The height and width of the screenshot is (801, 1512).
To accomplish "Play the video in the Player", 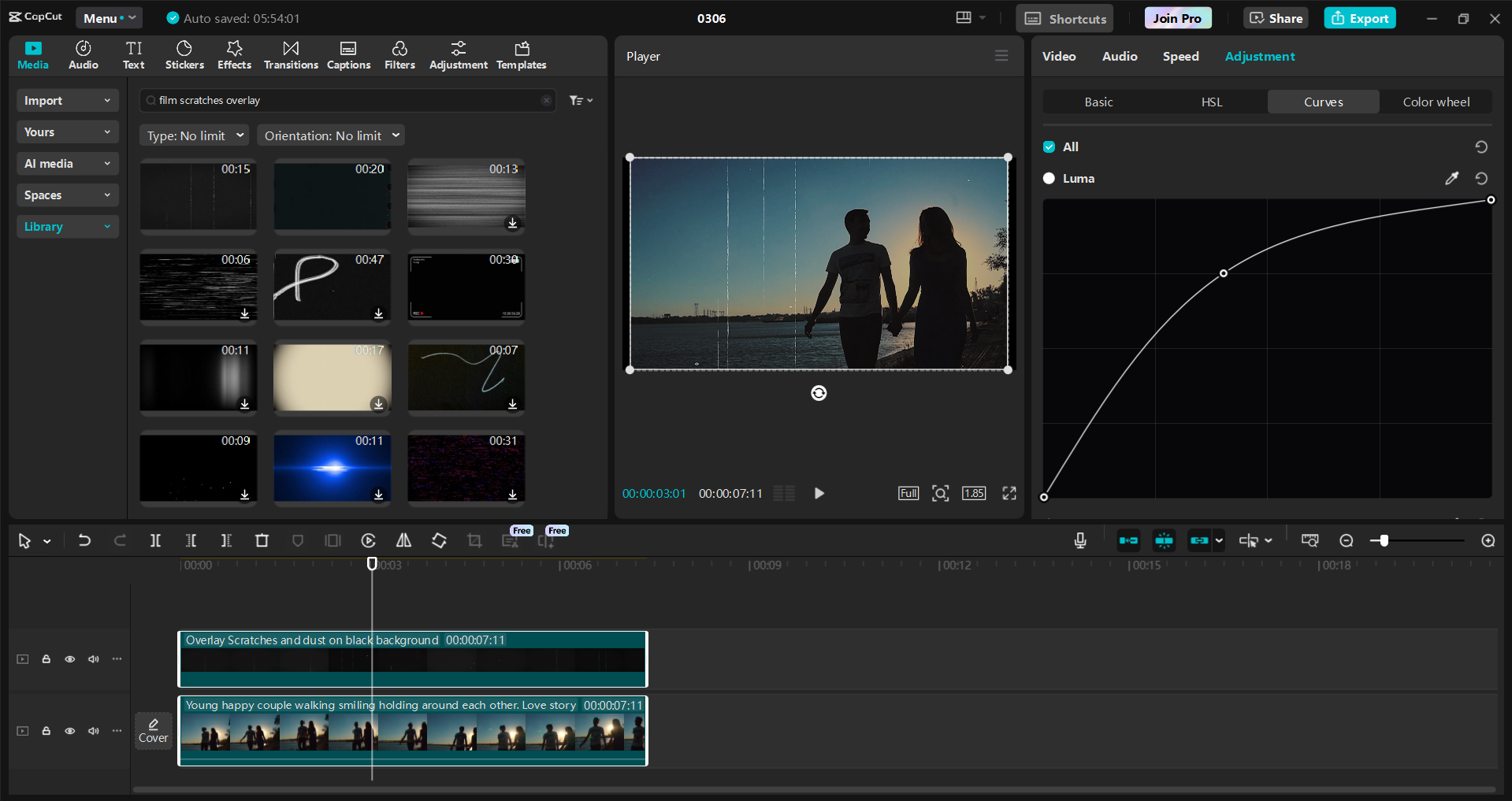I will [x=819, y=493].
